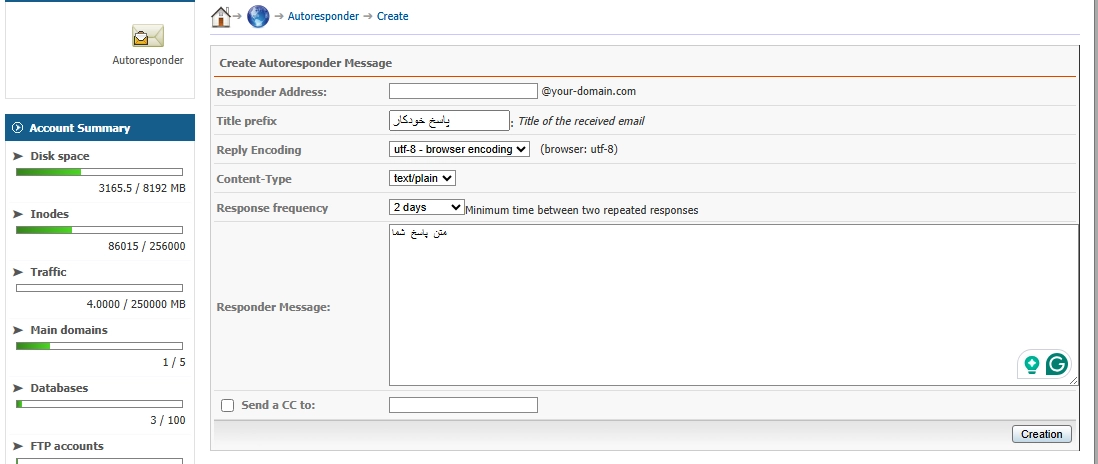The height and width of the screenshot is (464, 1098).
Task: Click the Create breadcrumb link
Action: click(x=392, y=16)
